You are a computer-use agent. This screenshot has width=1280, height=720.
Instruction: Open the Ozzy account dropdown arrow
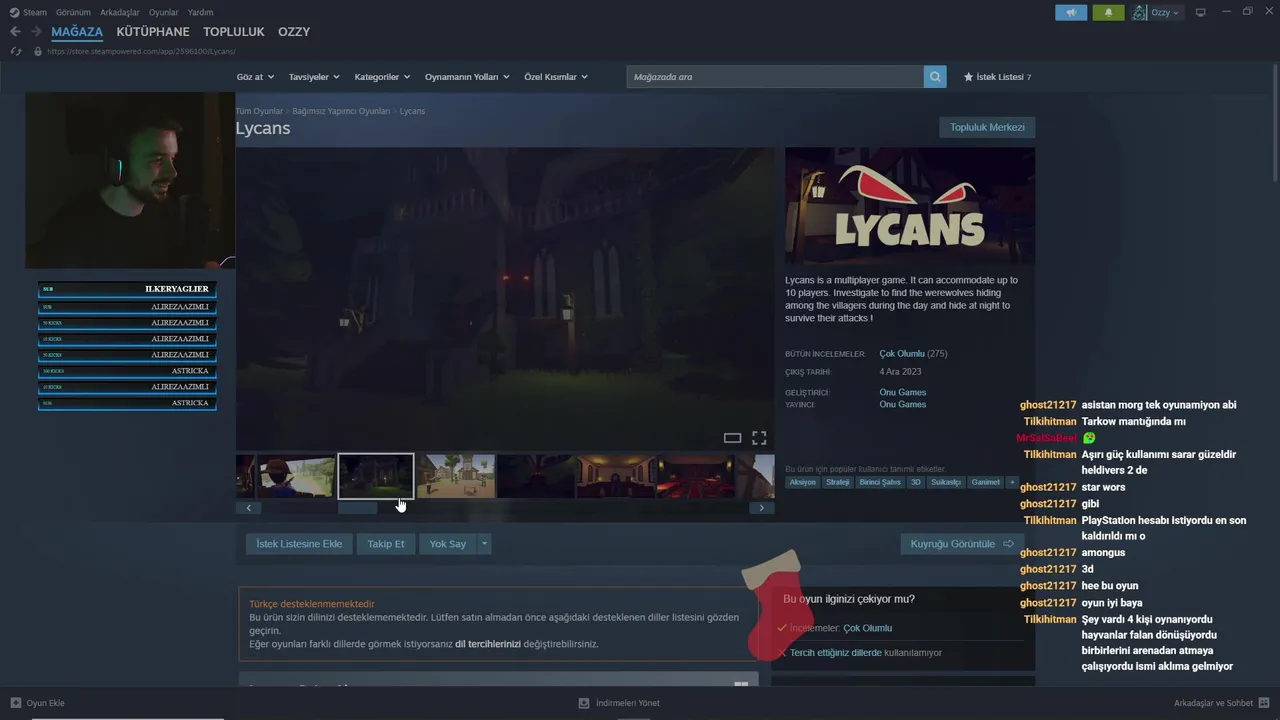1176,13
